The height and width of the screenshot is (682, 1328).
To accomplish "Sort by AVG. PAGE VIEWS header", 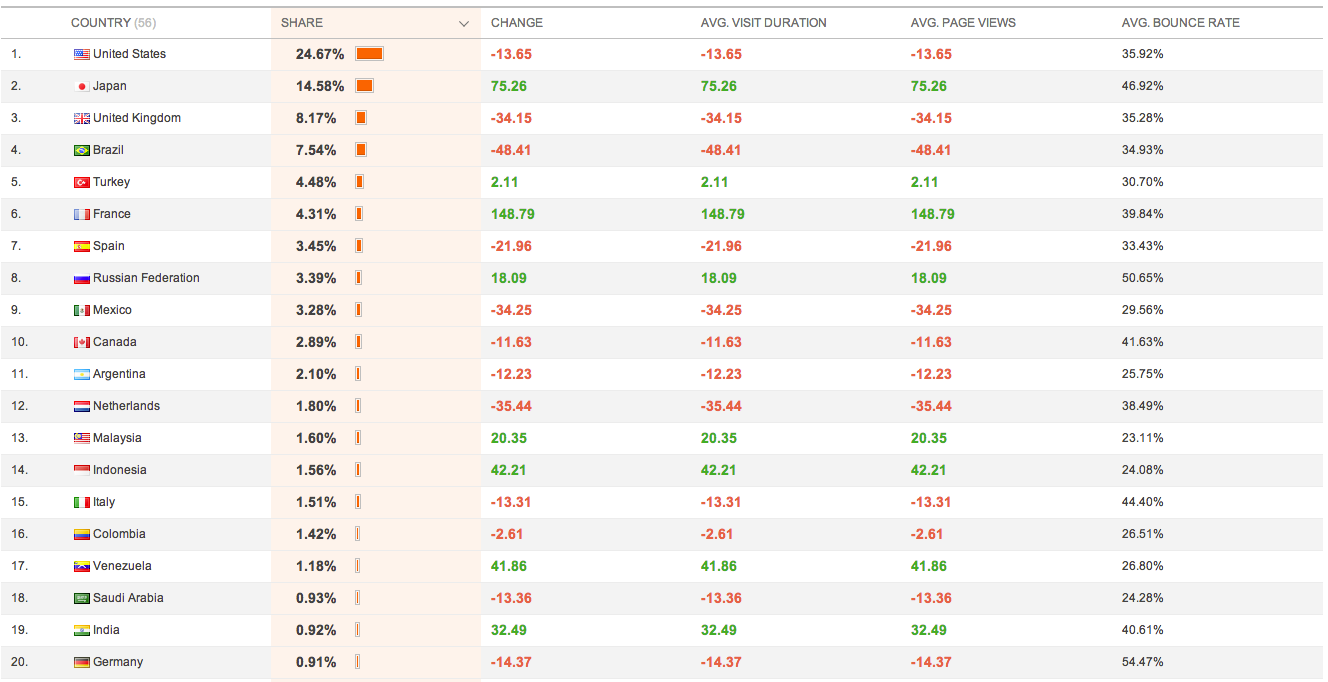I will (x=963, y=22).
